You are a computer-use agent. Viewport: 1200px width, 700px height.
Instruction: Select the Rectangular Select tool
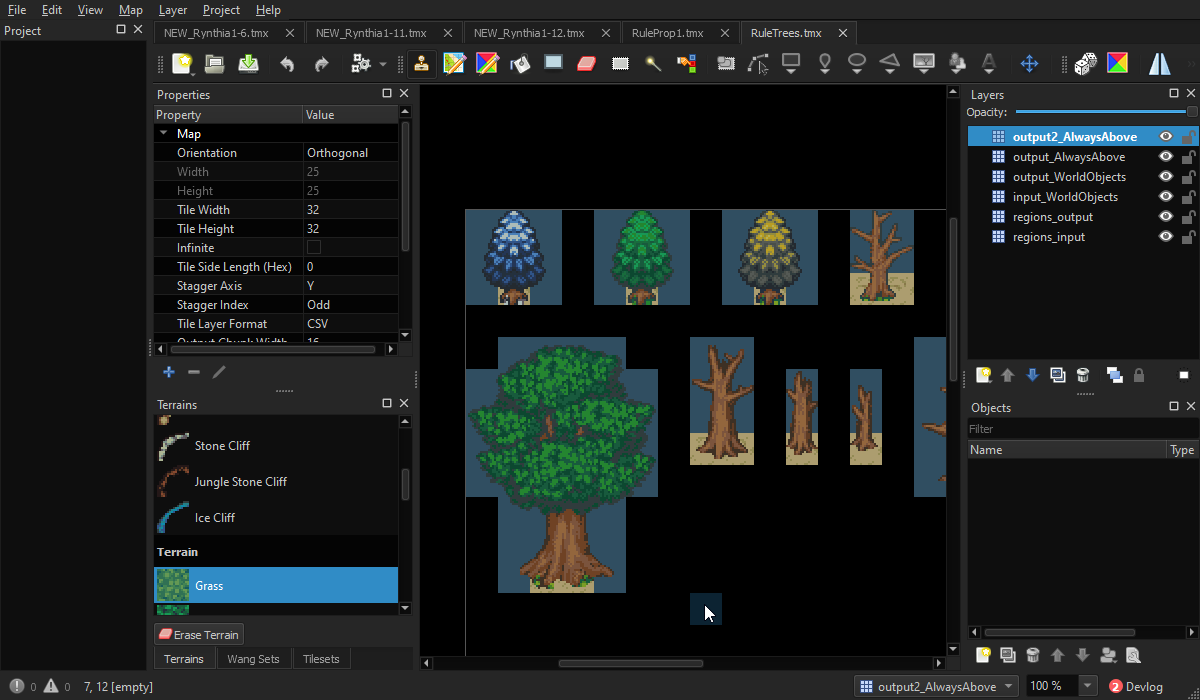coord(620,64)
